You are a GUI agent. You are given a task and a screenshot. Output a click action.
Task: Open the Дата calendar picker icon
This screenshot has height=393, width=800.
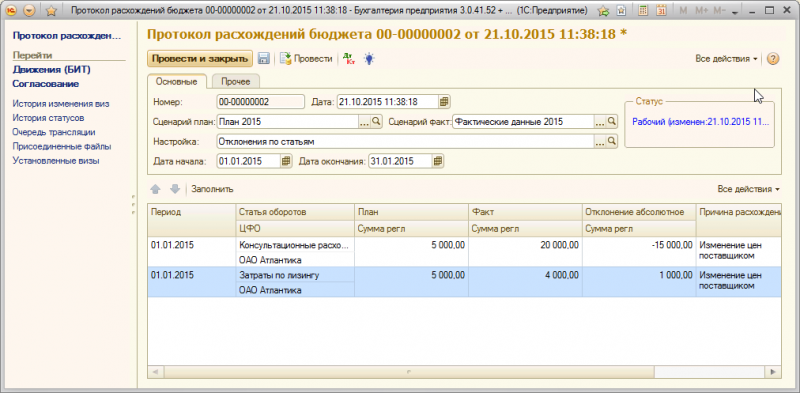point(444,102)
